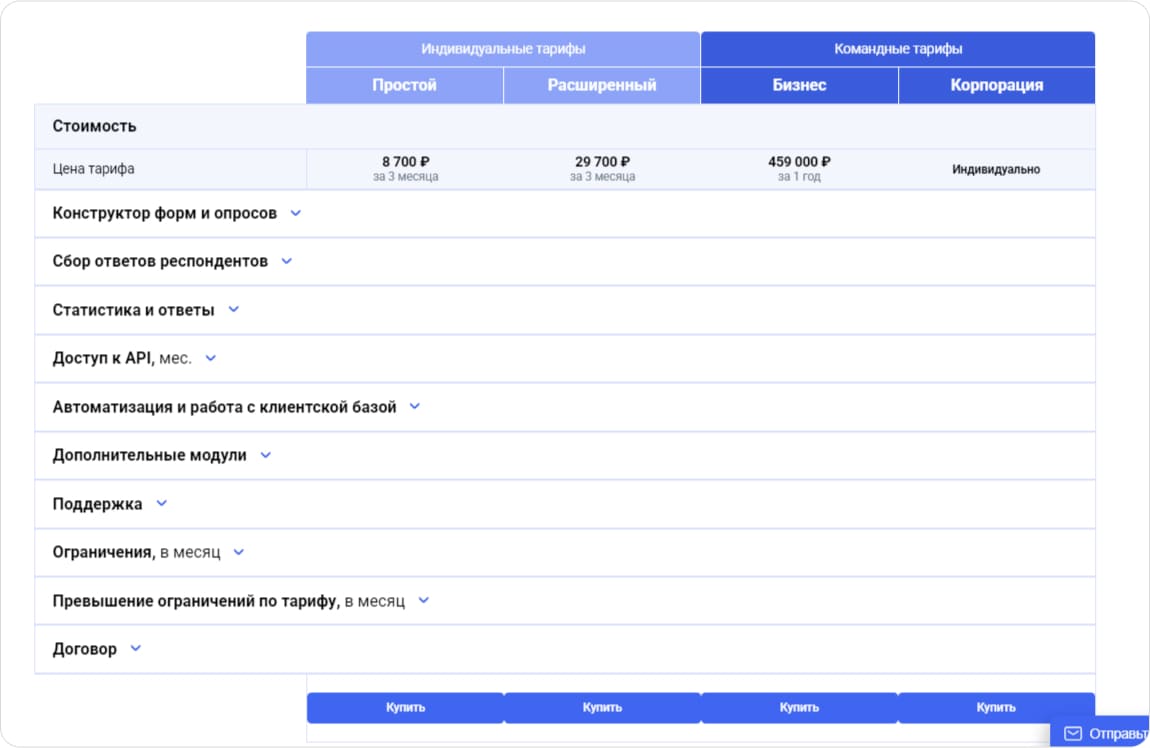Click the Бизнес plan column header
The height and width of the screenshot is (748, 1150).
coord(799,85)
